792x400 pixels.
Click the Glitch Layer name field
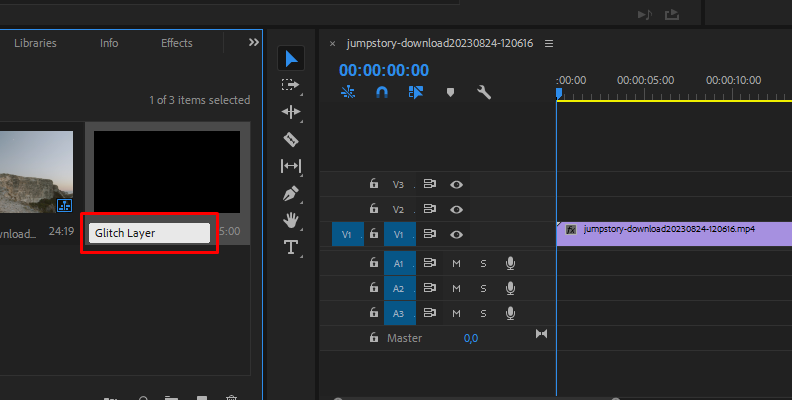click(x=149, y=233)
